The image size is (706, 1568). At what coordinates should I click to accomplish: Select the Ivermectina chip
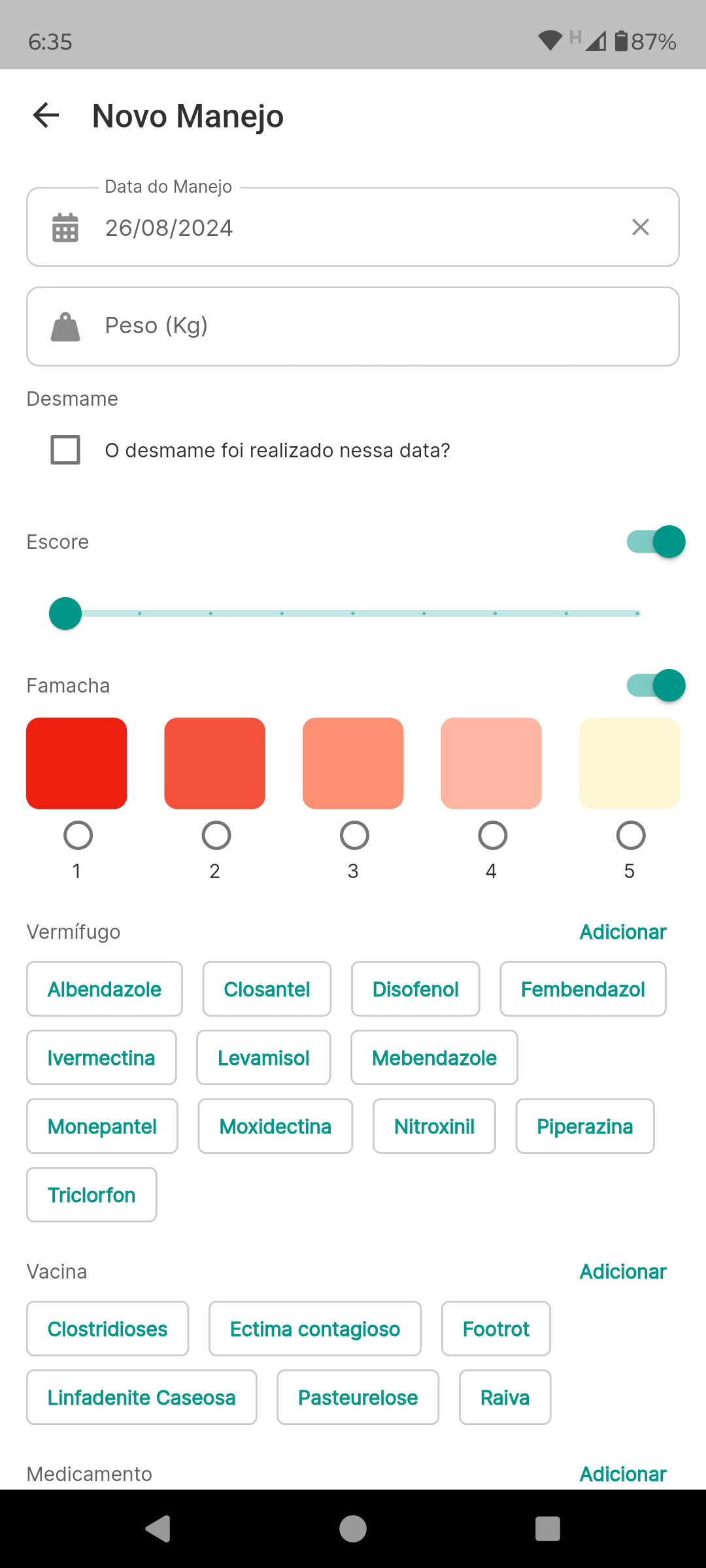click(x=101, y=1058)
